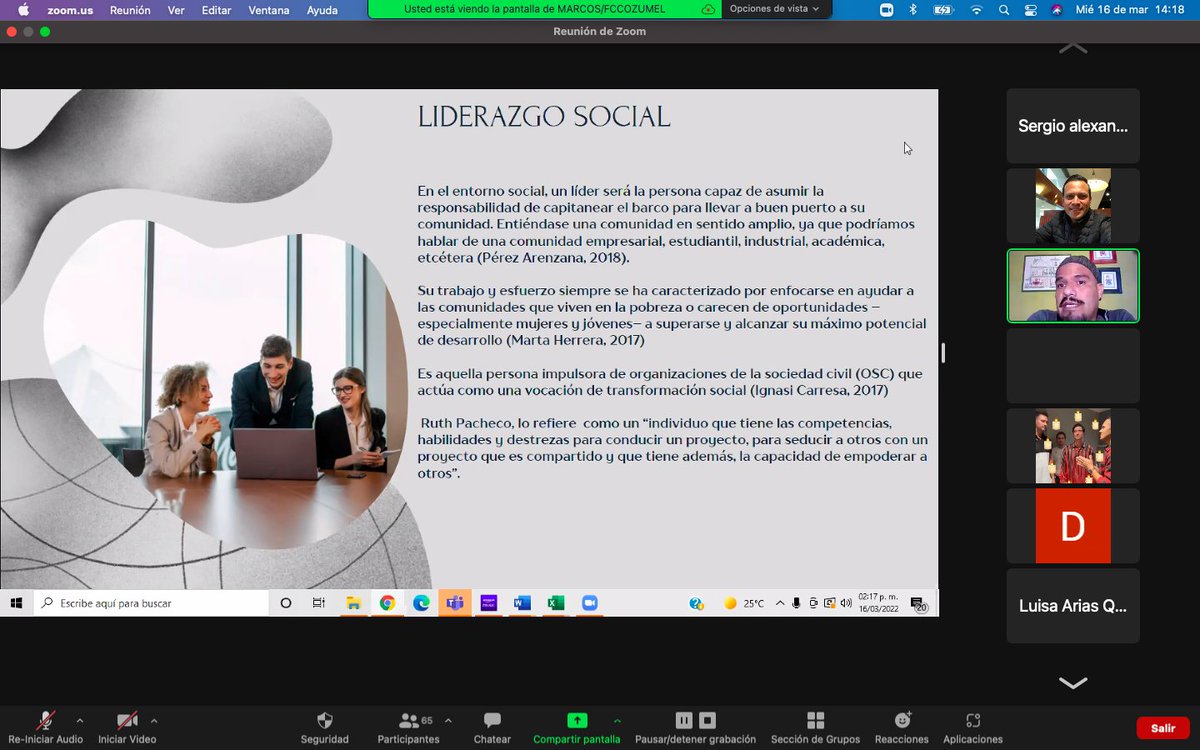Open the Reunión menu

[x=130, y=10]
